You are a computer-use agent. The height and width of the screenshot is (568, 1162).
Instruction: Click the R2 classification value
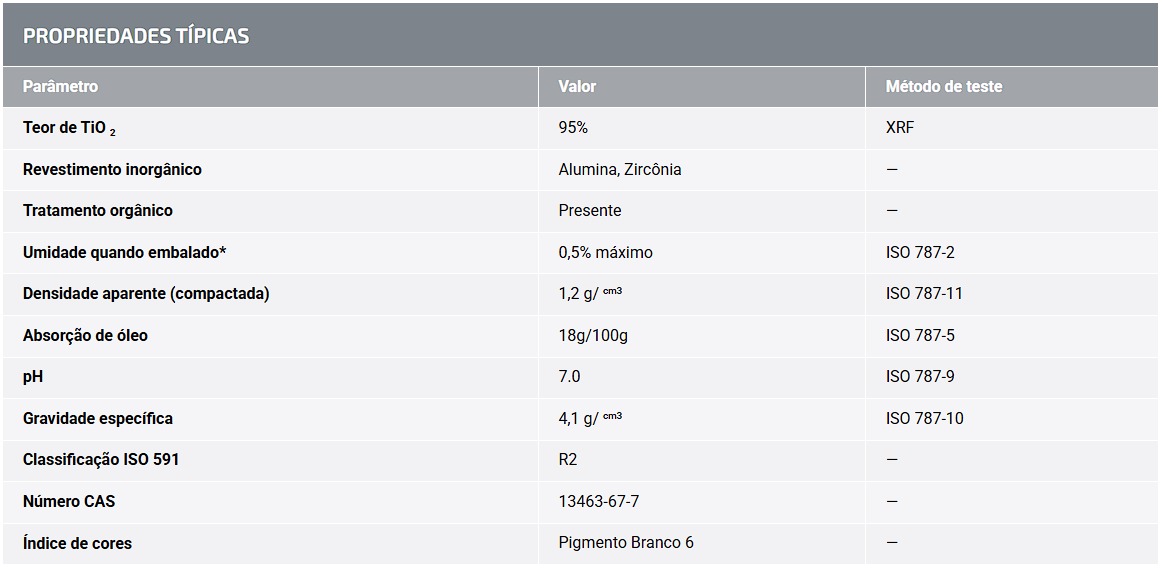(568, 460)
